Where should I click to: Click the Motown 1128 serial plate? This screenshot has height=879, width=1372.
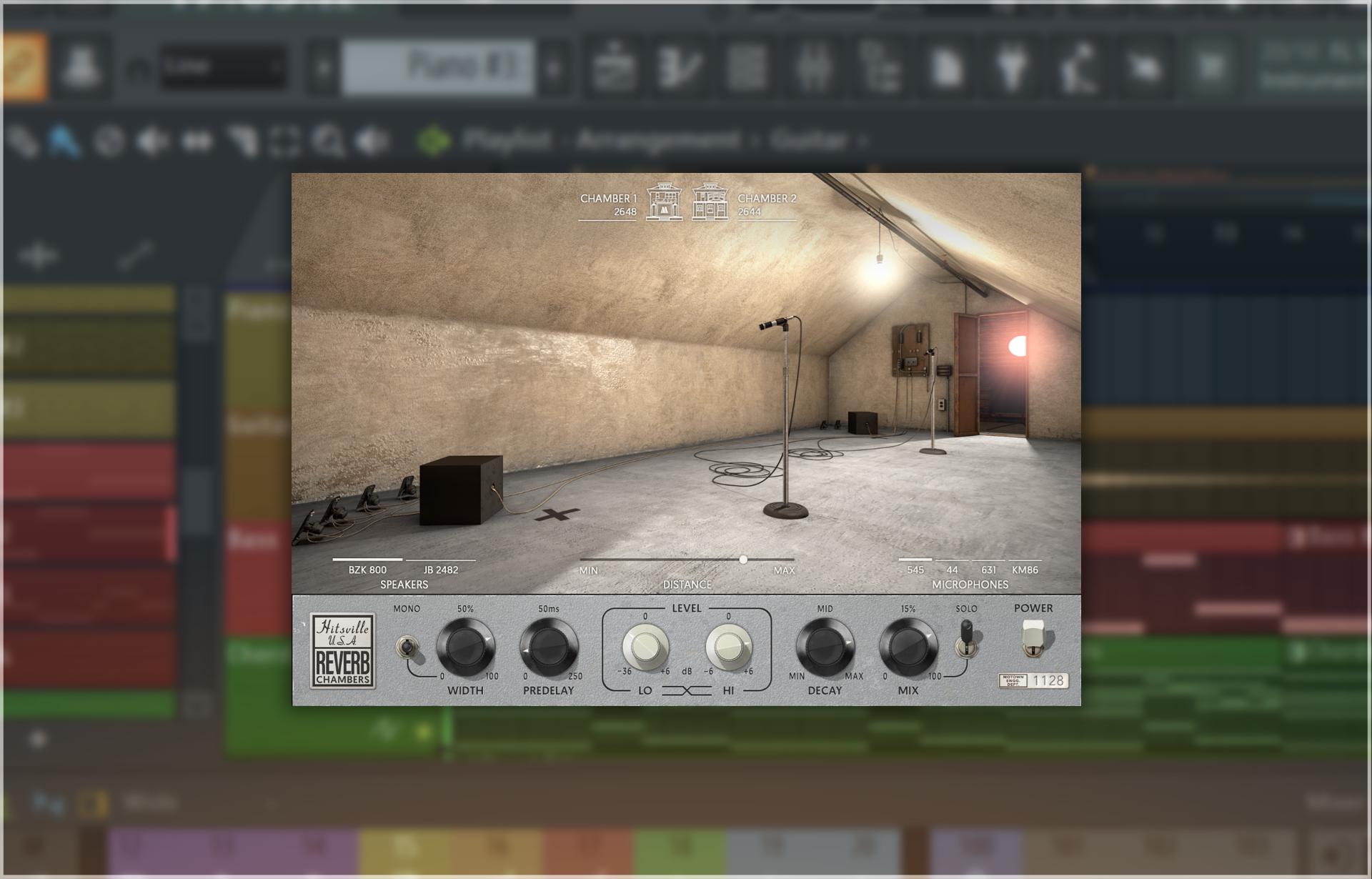tap(1033, 680)
